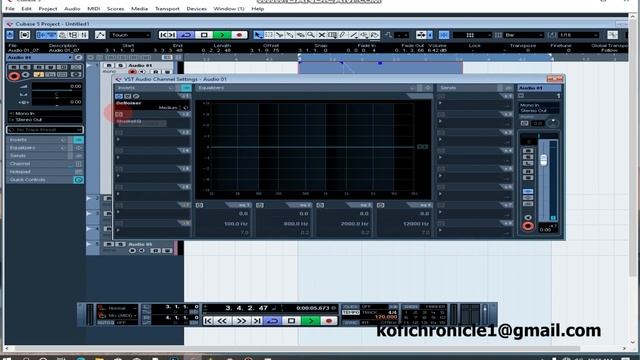Open the Normal record mode dropdown

[118, 308]
